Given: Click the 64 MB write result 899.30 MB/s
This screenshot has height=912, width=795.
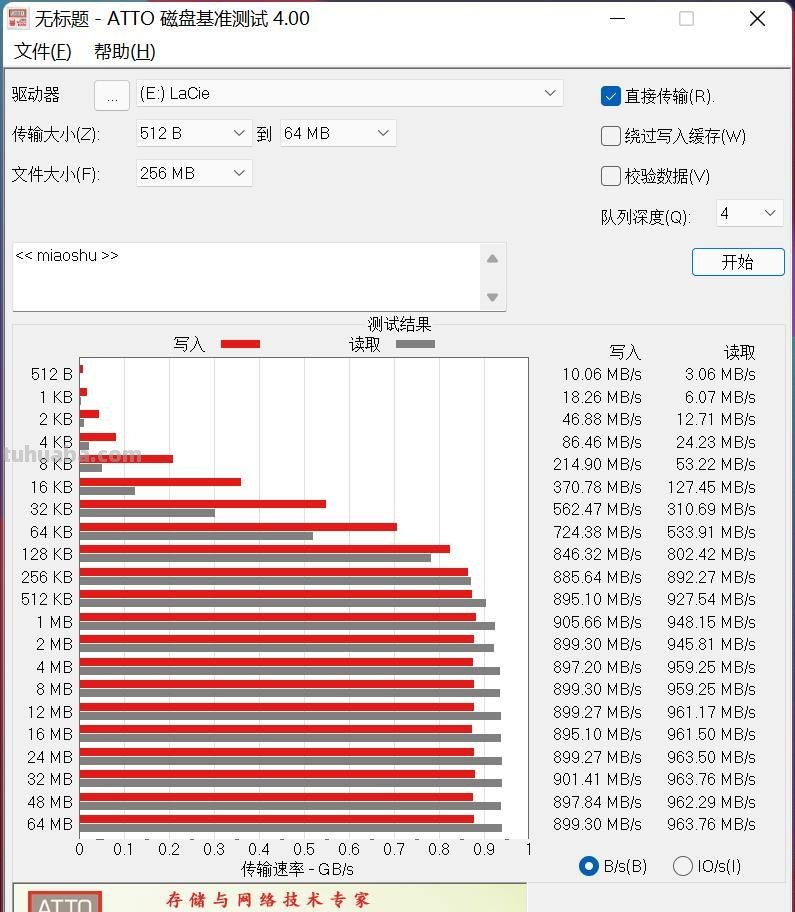Looking at the screenshot, I should 597,824.
